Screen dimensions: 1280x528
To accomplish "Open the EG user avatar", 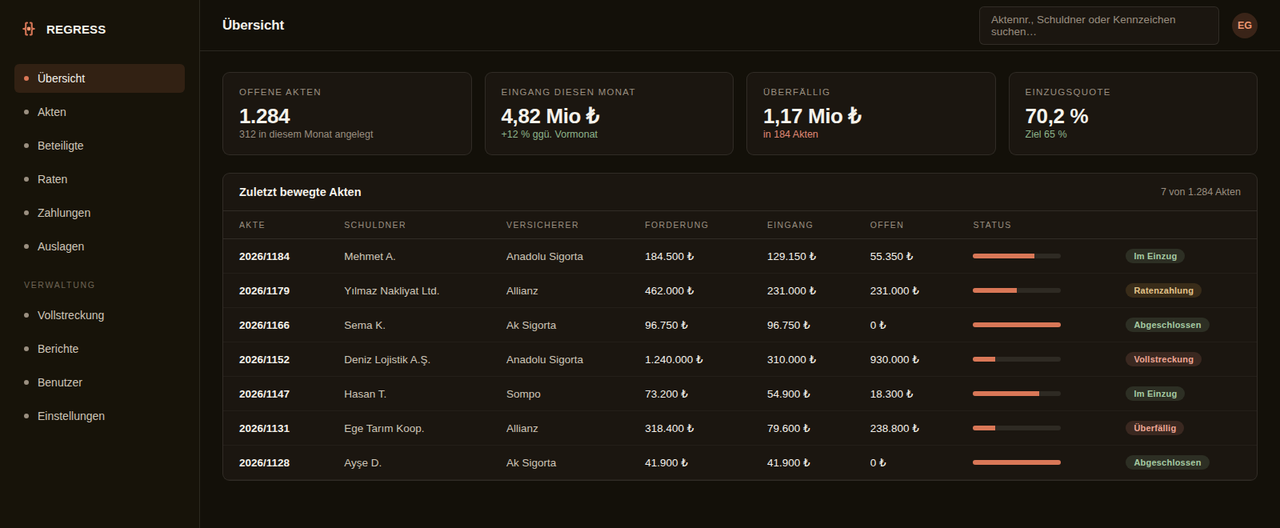I will pyautogui.click(x=1244, y=25).
